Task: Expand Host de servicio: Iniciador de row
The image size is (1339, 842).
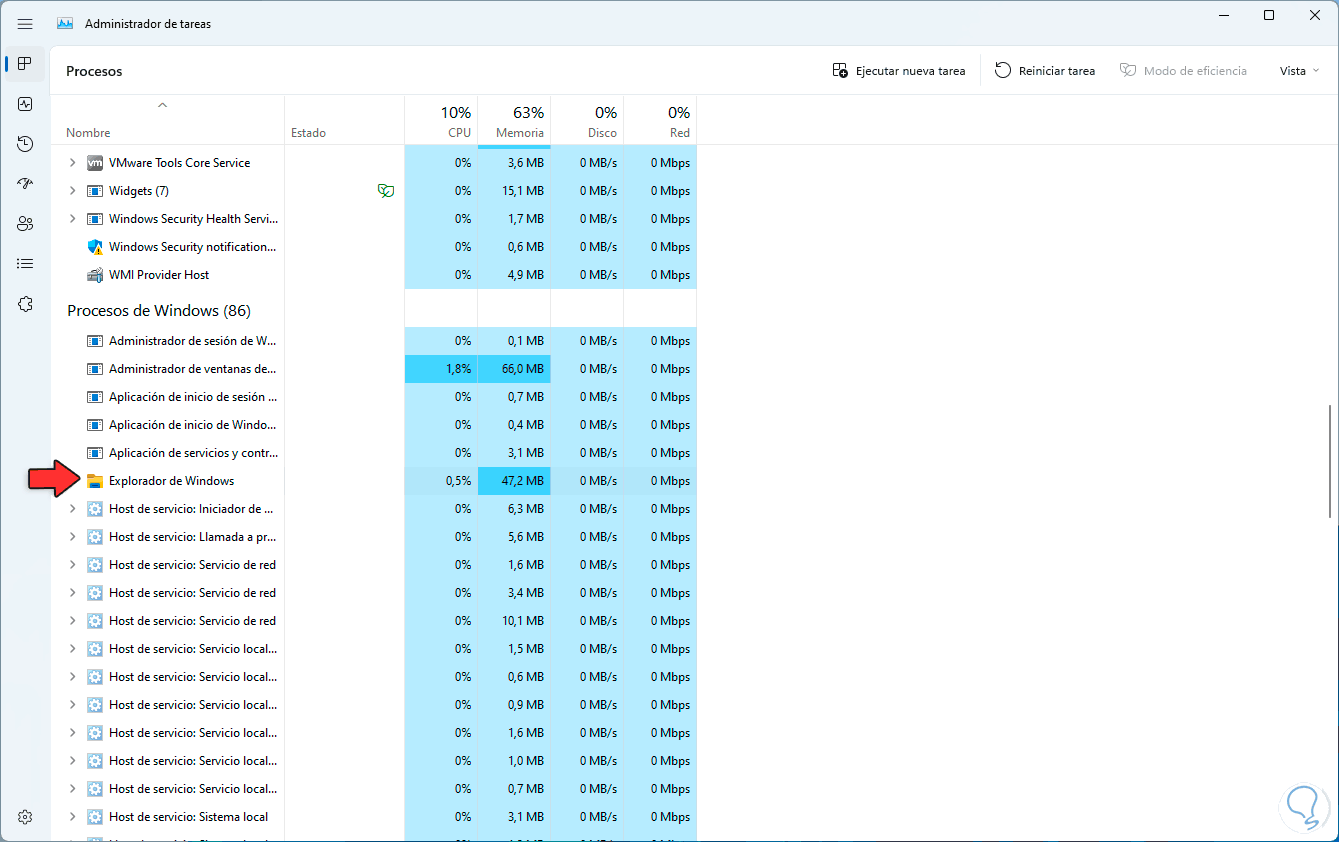Action: point(72,509)
